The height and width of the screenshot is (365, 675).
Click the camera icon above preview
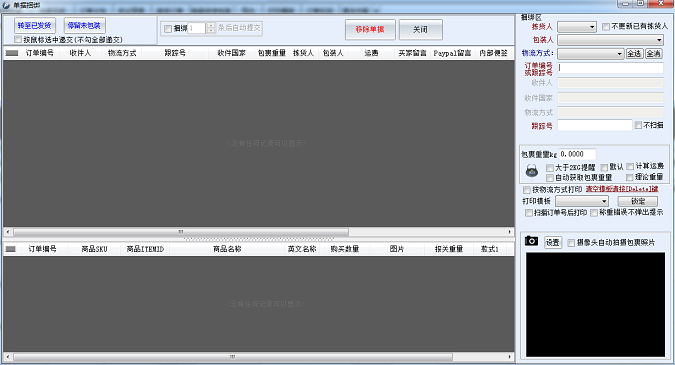(531, 241)
